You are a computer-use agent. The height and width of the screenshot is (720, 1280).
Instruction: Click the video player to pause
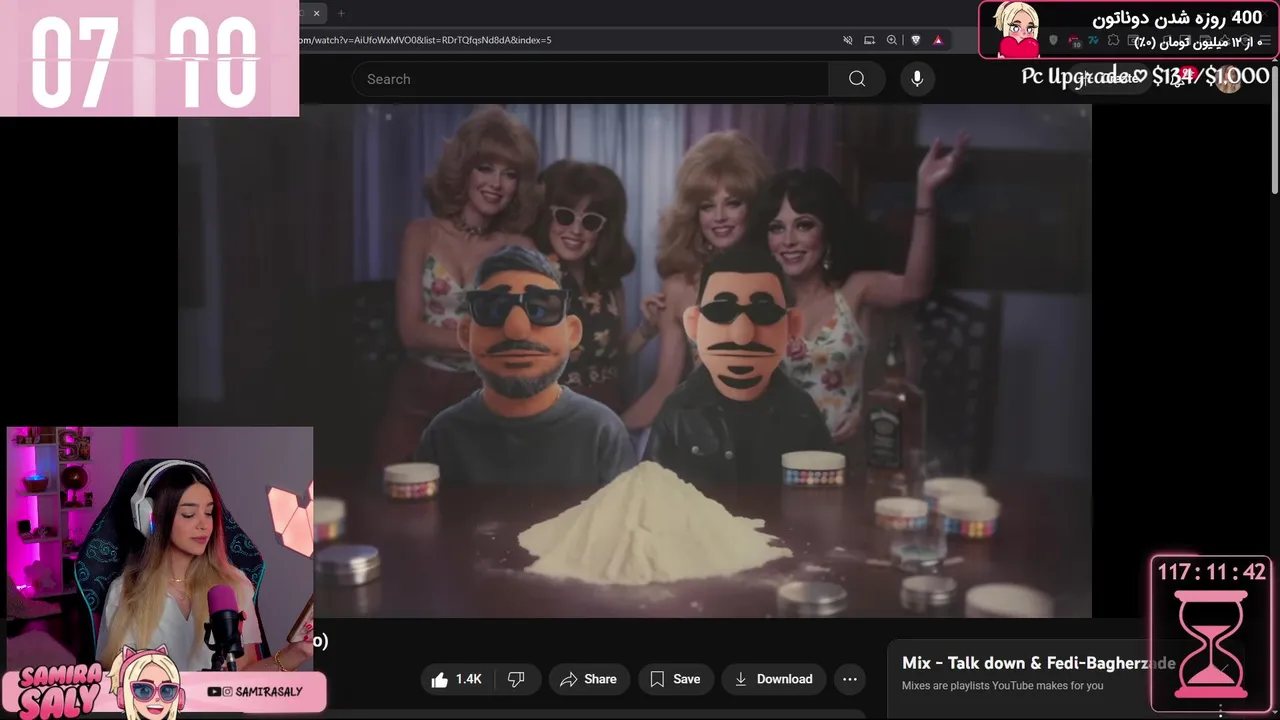[x=635, y=360]
